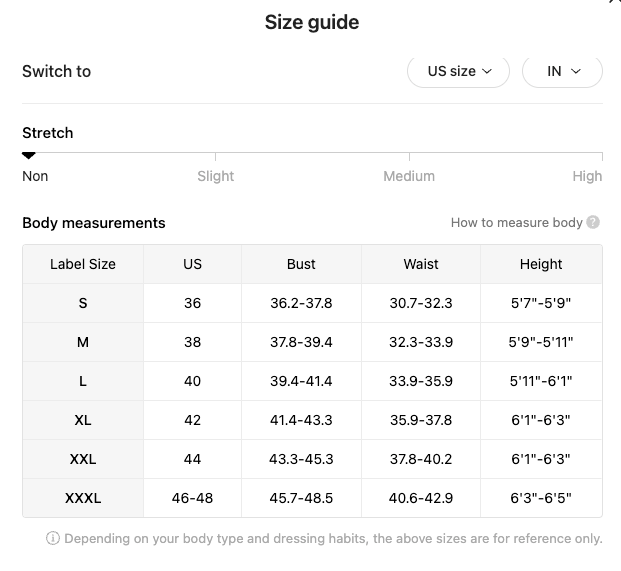Click the Waist column header
This screenshot has width=621, height=571.
pyautogui.click(x=421, y=264)
